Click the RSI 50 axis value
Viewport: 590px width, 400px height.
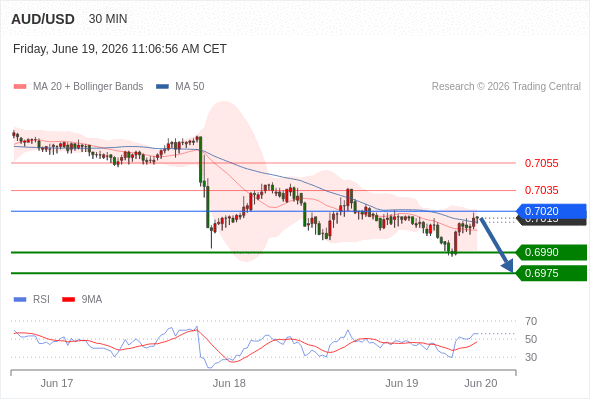click(531, 339)
